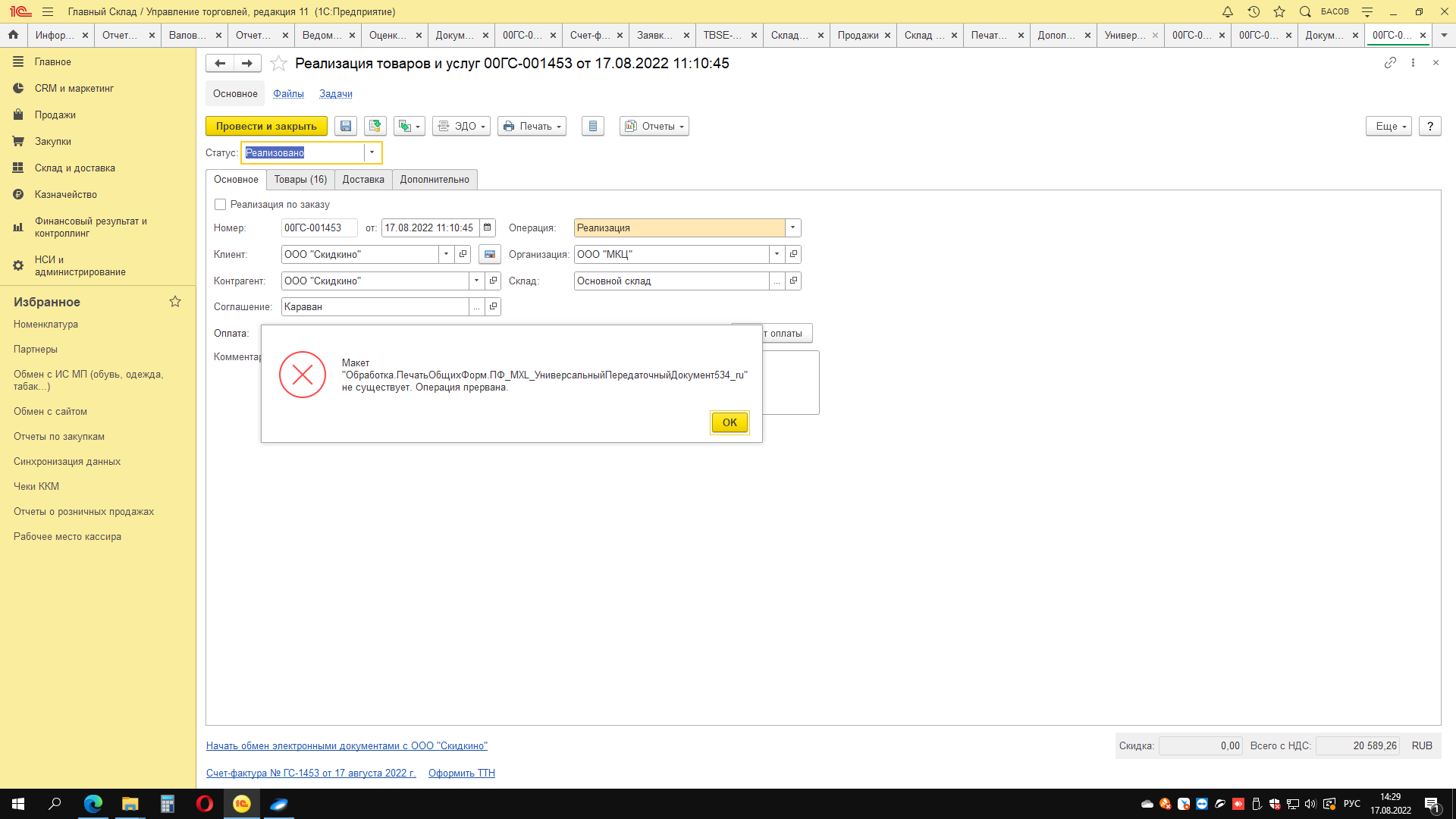
Task: Open the main hamburger menu
Action: pyautogui.click(x=48, y=11)
